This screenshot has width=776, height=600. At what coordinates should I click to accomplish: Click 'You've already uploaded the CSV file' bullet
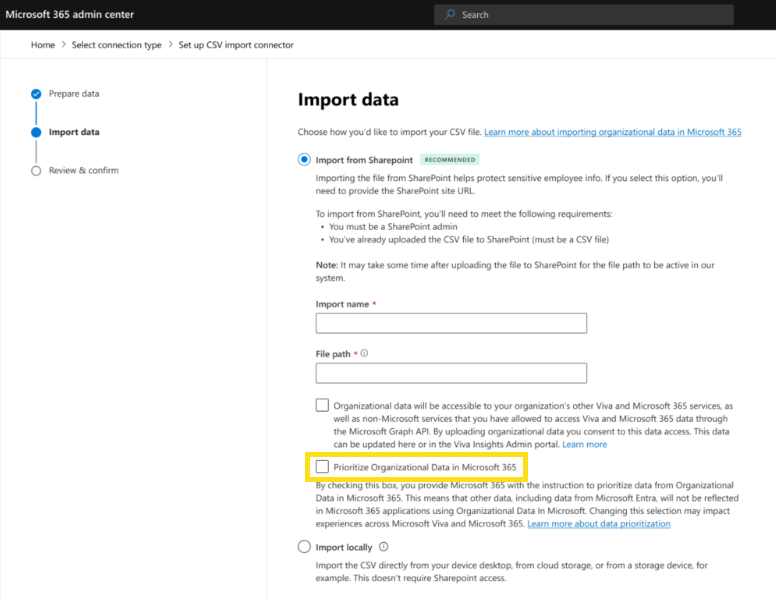[469, 240]
